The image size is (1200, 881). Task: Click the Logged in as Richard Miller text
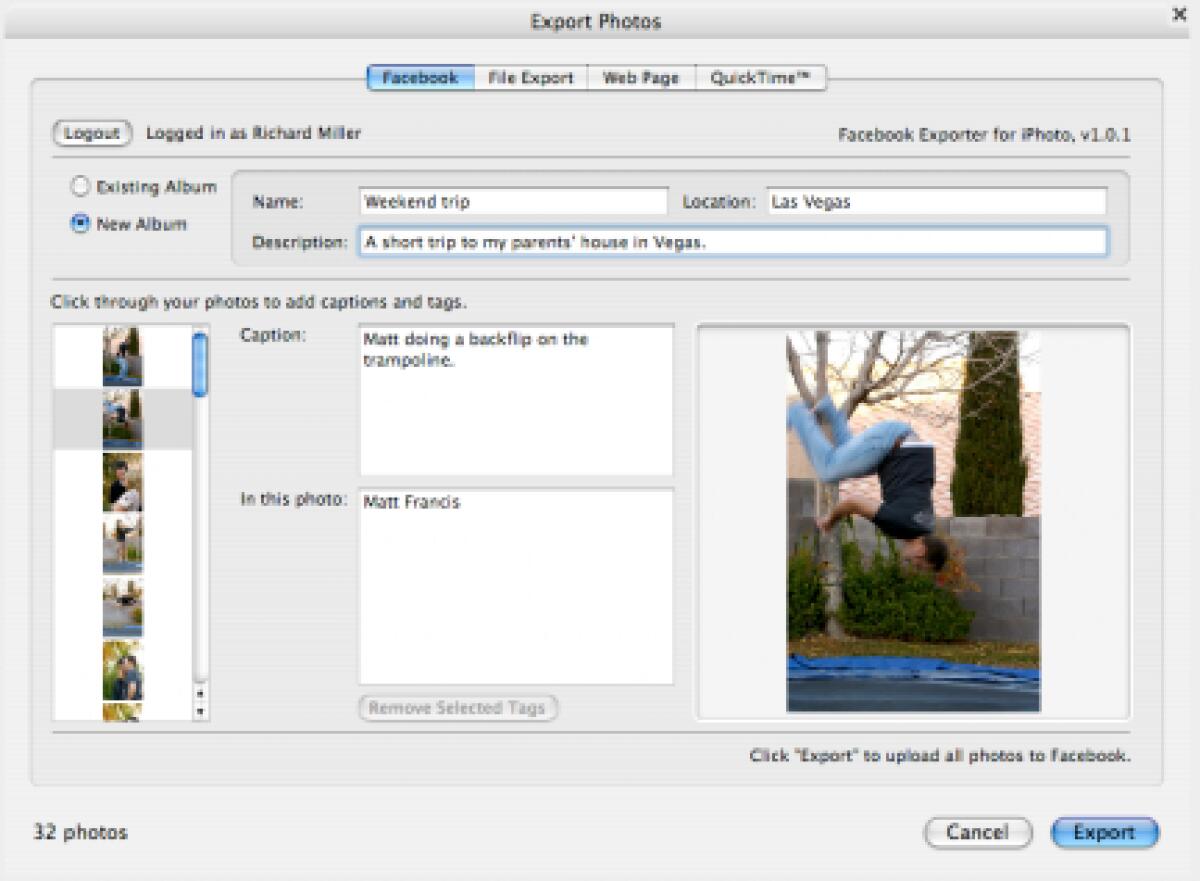tap(254, 133)
